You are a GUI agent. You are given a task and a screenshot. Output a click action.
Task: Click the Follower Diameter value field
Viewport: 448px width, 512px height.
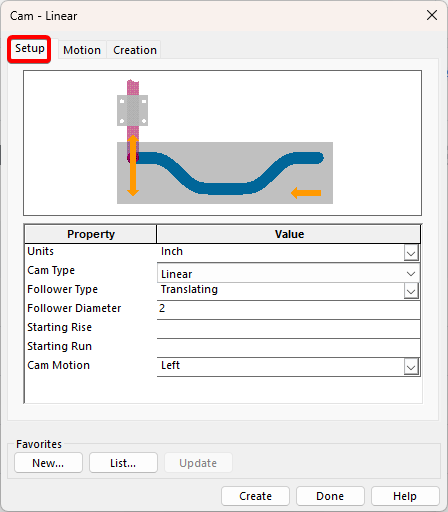pos(288,309)
